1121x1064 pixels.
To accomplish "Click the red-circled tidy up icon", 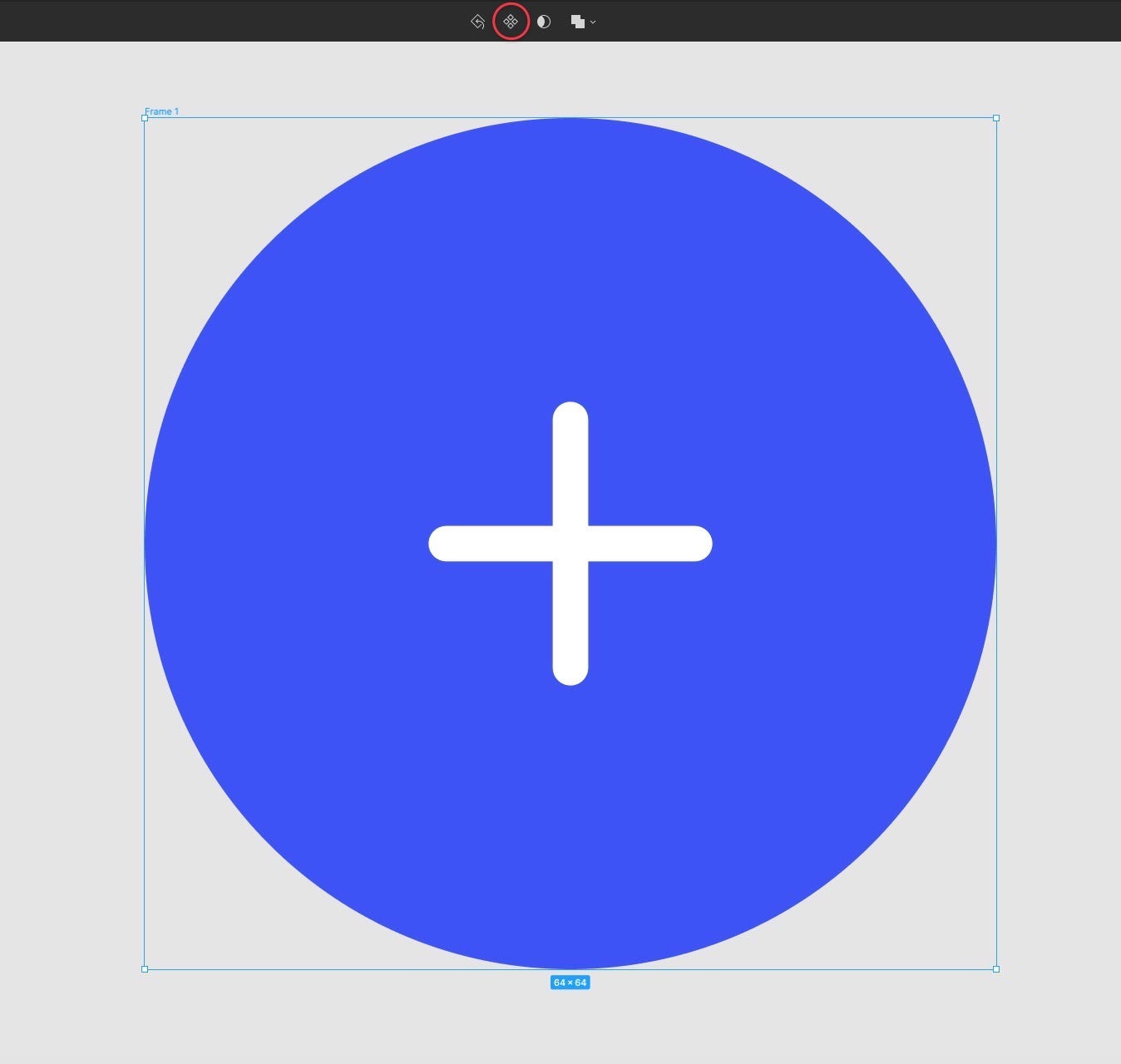I will click(x=511, y=22).
